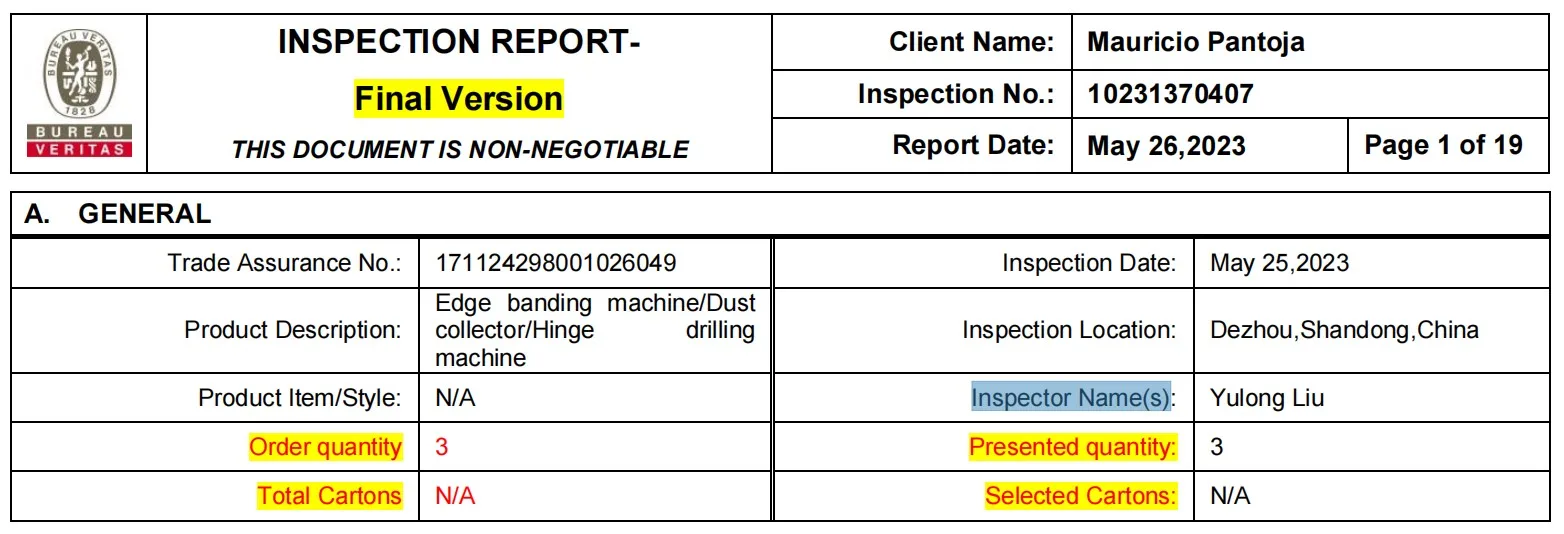Viewport: 1564px width, 534px height.
Task: Click the highlighted Order quantity label
Action: [x=326, y=447]
